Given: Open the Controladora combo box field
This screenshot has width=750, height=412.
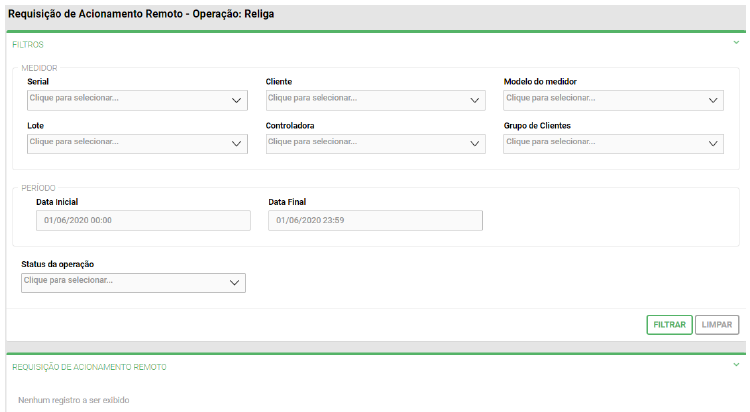Looking at the screenshot, I should pyautogui.click(x=360, y=143).
